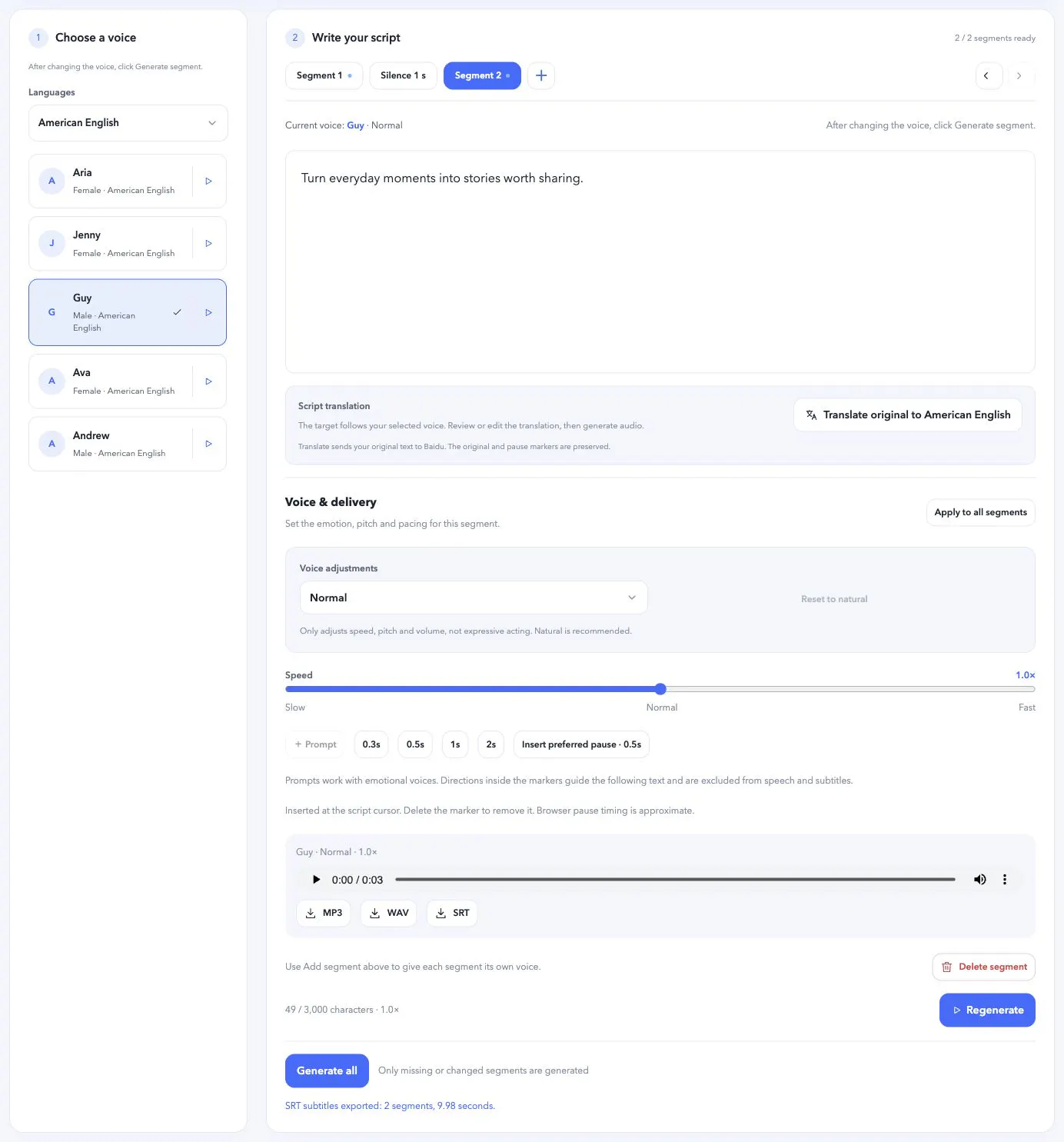Switch to Segment 1 tab
1064x1142 pixels.
[x=324, y=75]
